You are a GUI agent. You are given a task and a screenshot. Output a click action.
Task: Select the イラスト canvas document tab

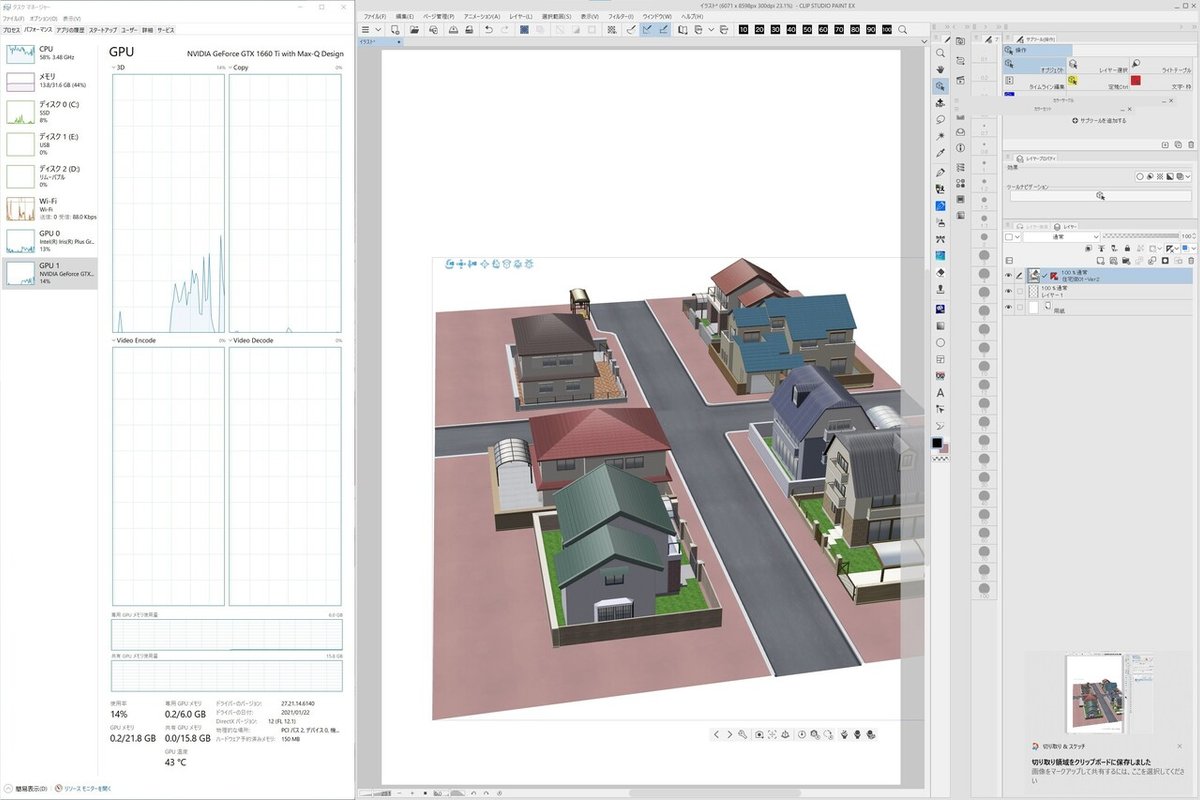pyautogui.click(x=380, y=43)
